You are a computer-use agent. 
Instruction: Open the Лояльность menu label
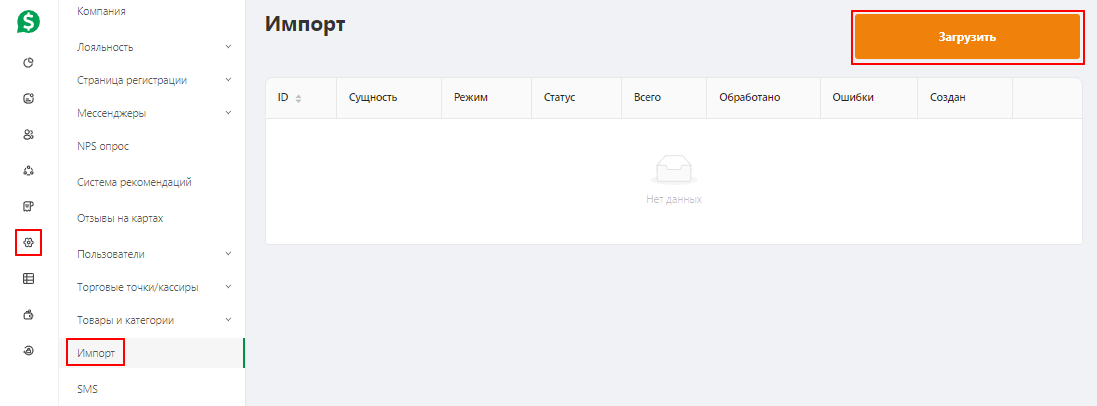105,48
